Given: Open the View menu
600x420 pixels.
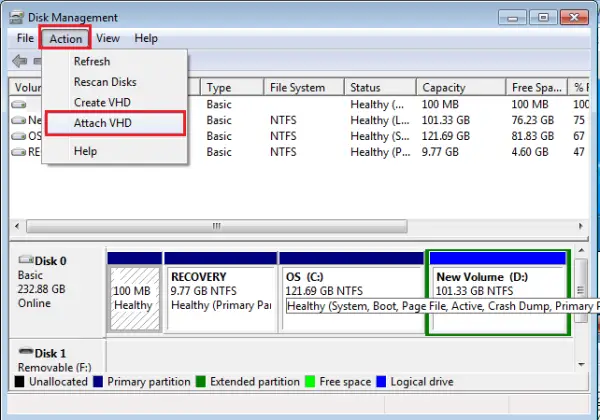Looking at the screenshot, I should pyautogui.click(x=108, y=38).
